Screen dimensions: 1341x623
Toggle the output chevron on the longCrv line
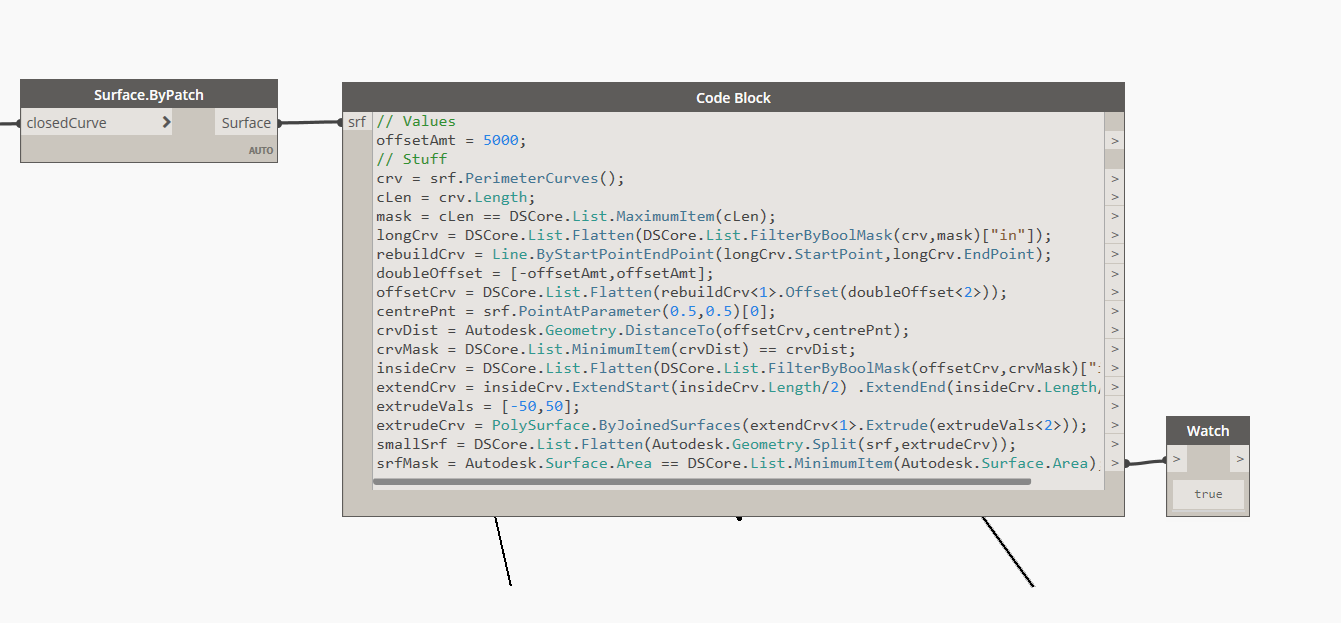[x=1114, y=235]
